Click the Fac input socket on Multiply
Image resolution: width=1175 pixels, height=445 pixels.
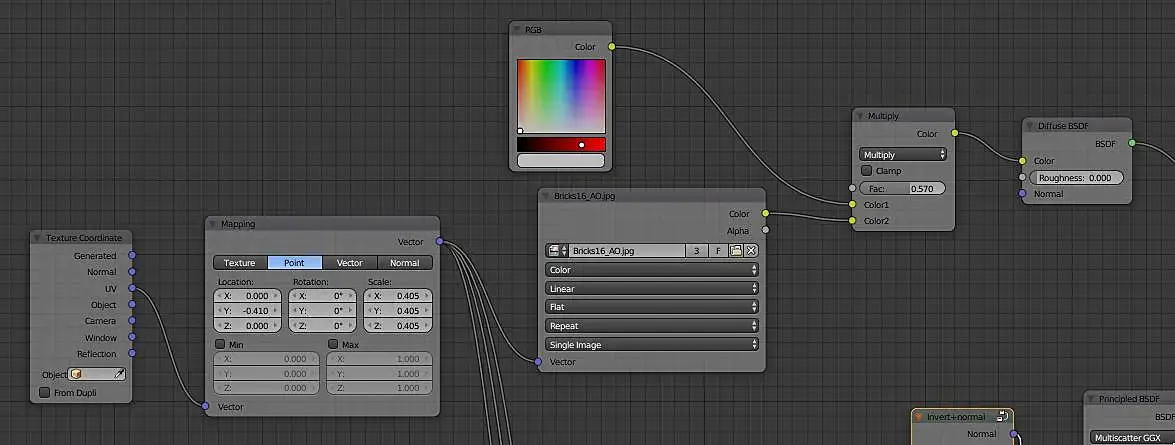tap(852, 188)
